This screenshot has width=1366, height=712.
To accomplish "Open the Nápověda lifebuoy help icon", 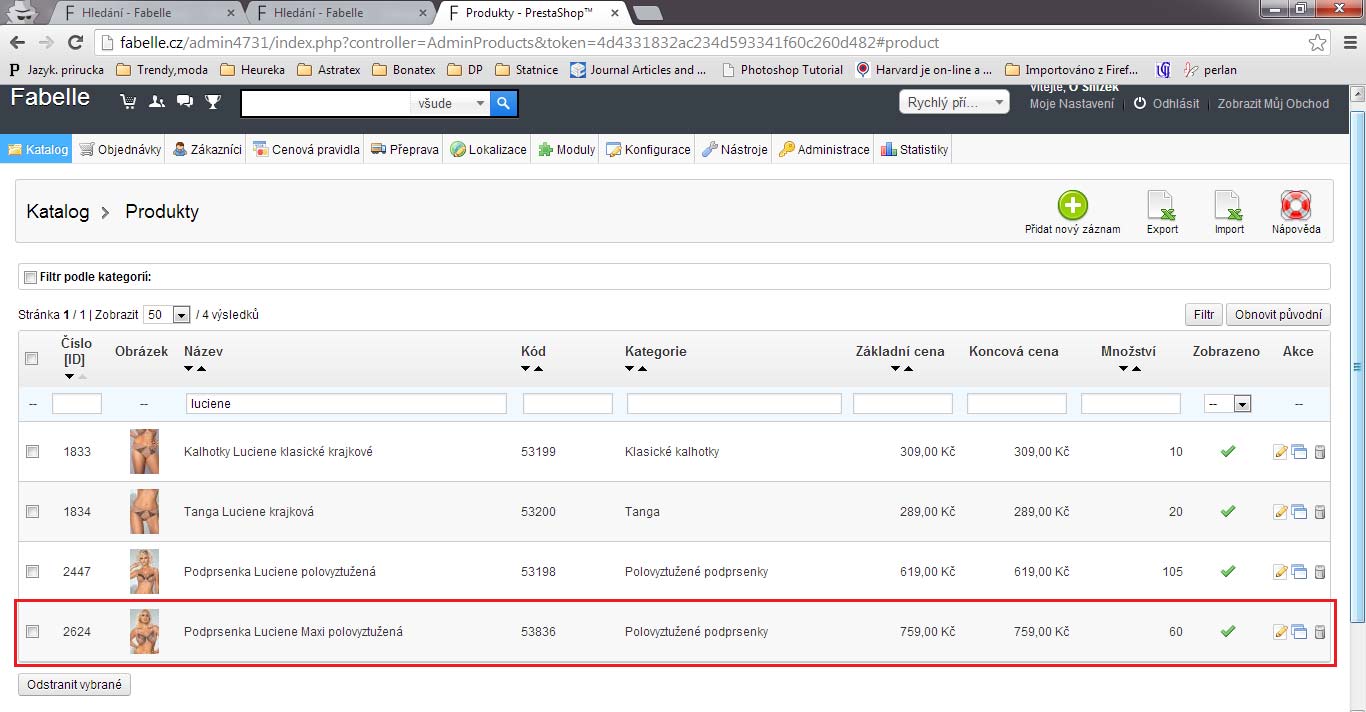I will 1296,206.
